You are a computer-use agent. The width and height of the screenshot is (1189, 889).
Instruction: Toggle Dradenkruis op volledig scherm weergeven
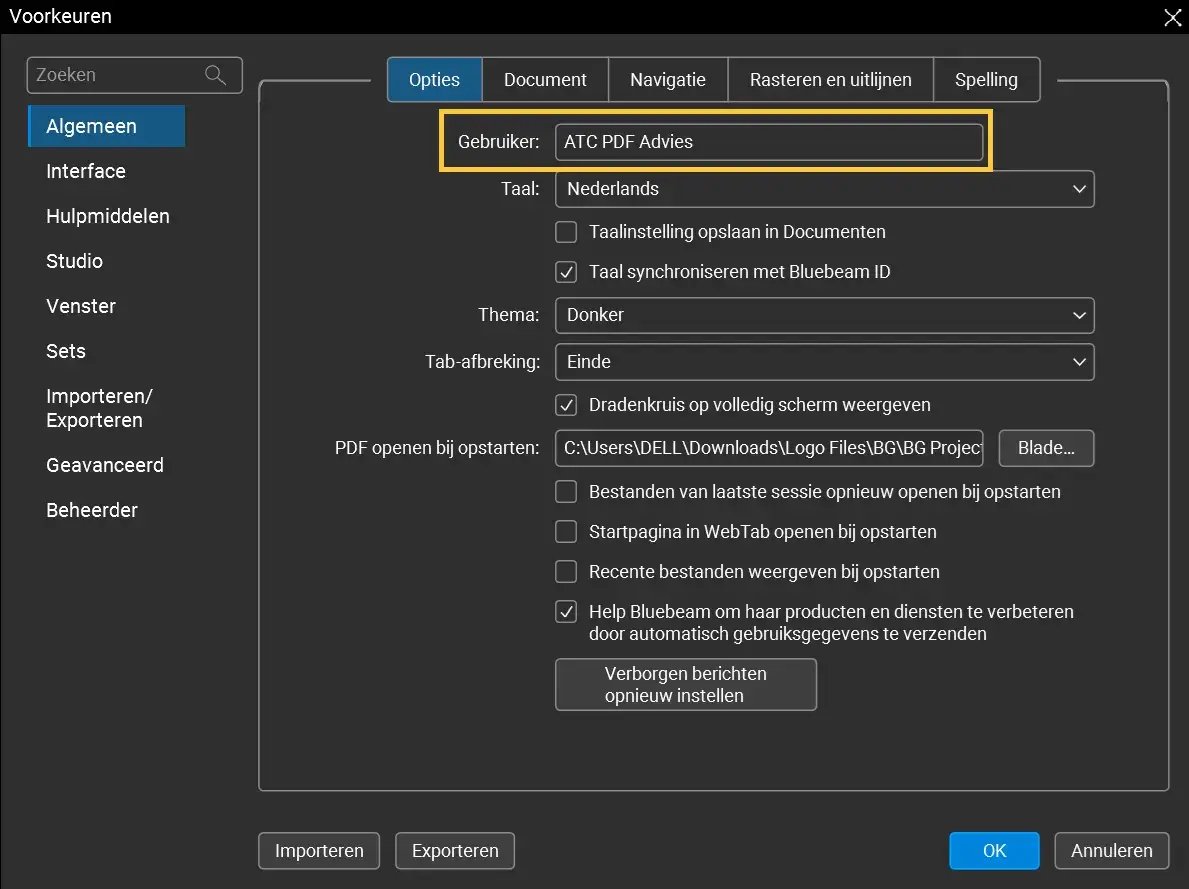pos(566,405)
